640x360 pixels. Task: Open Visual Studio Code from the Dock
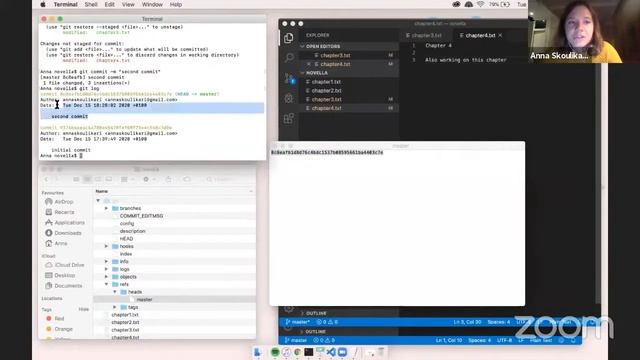coord(331,352)
